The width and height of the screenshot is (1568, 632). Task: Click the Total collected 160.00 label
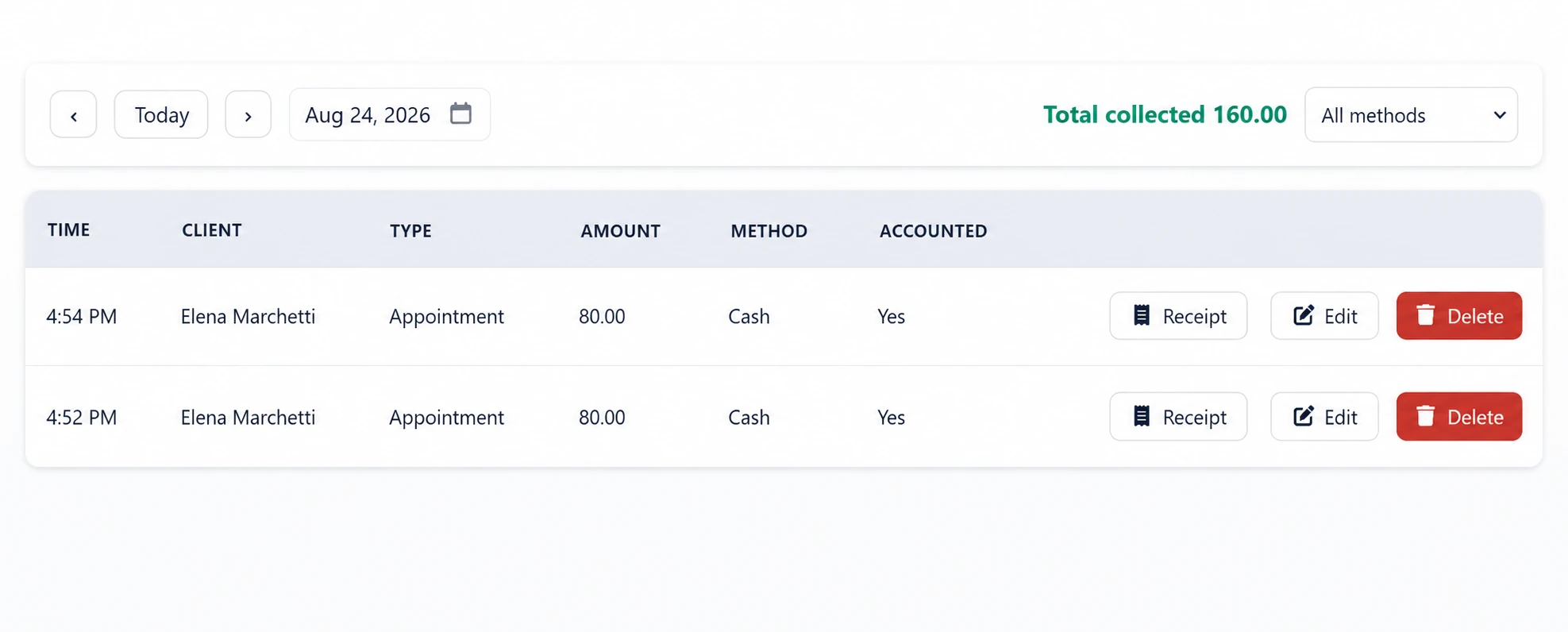tap(1165, 114)
